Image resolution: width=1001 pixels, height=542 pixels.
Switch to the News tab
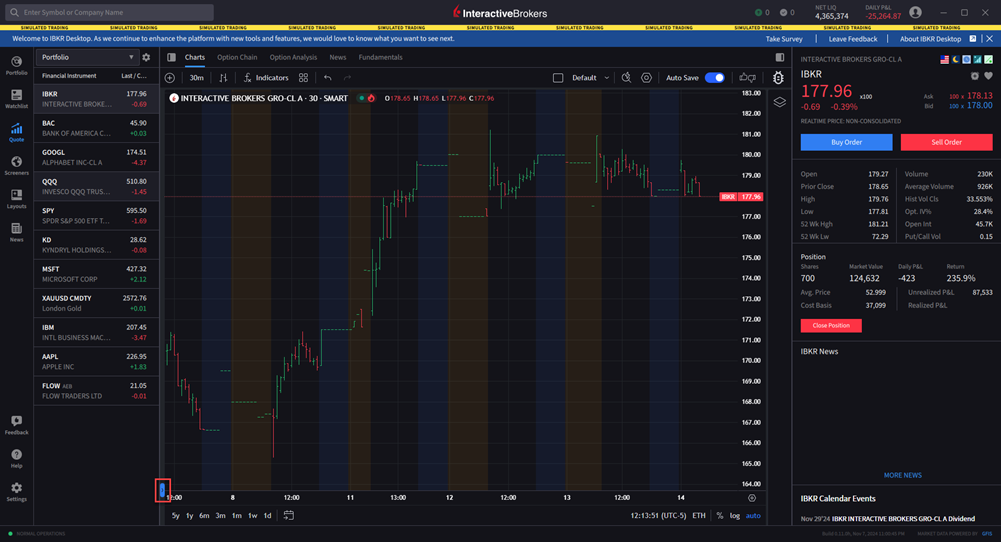point(338,57)
